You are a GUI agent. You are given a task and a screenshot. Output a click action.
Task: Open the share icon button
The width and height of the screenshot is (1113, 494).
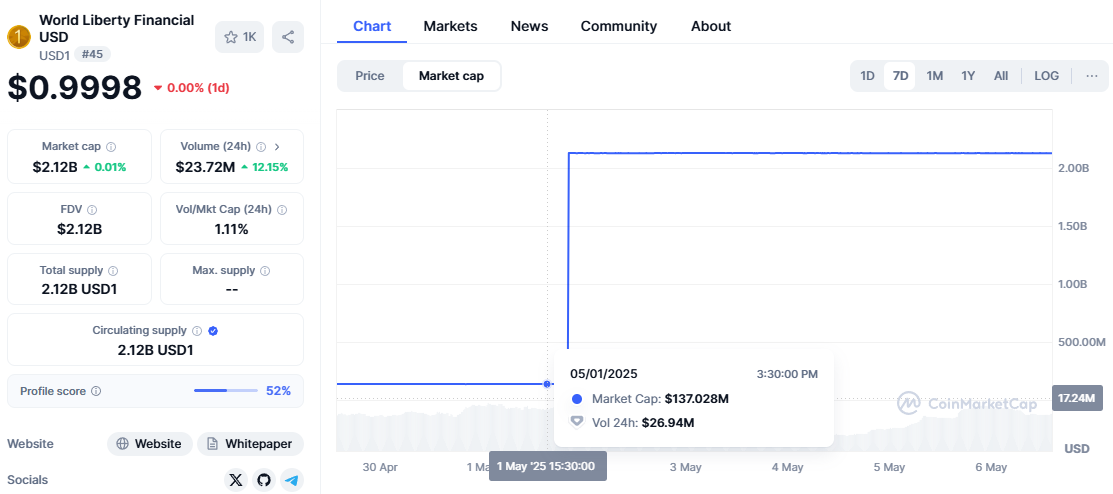[287, 37]
